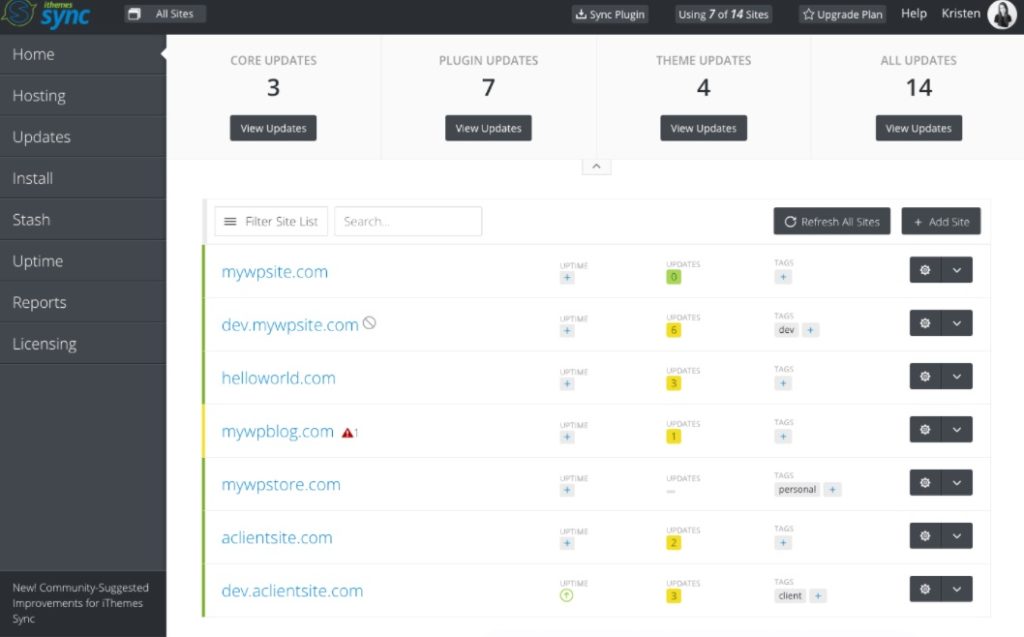Open the Uptime sidebar section
The width and height of the screenshot is (1024, 637).
(x=38, y=261)
